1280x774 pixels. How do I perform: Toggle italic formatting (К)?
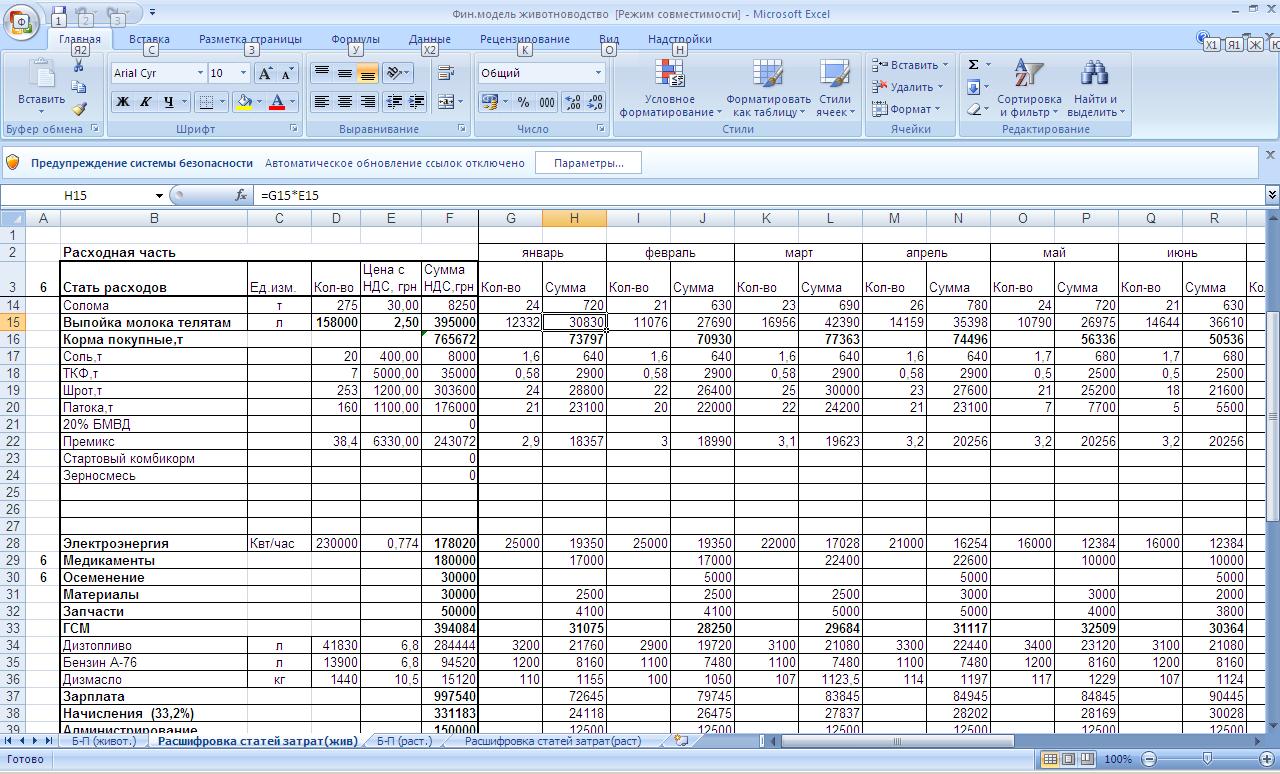[146, 102]
